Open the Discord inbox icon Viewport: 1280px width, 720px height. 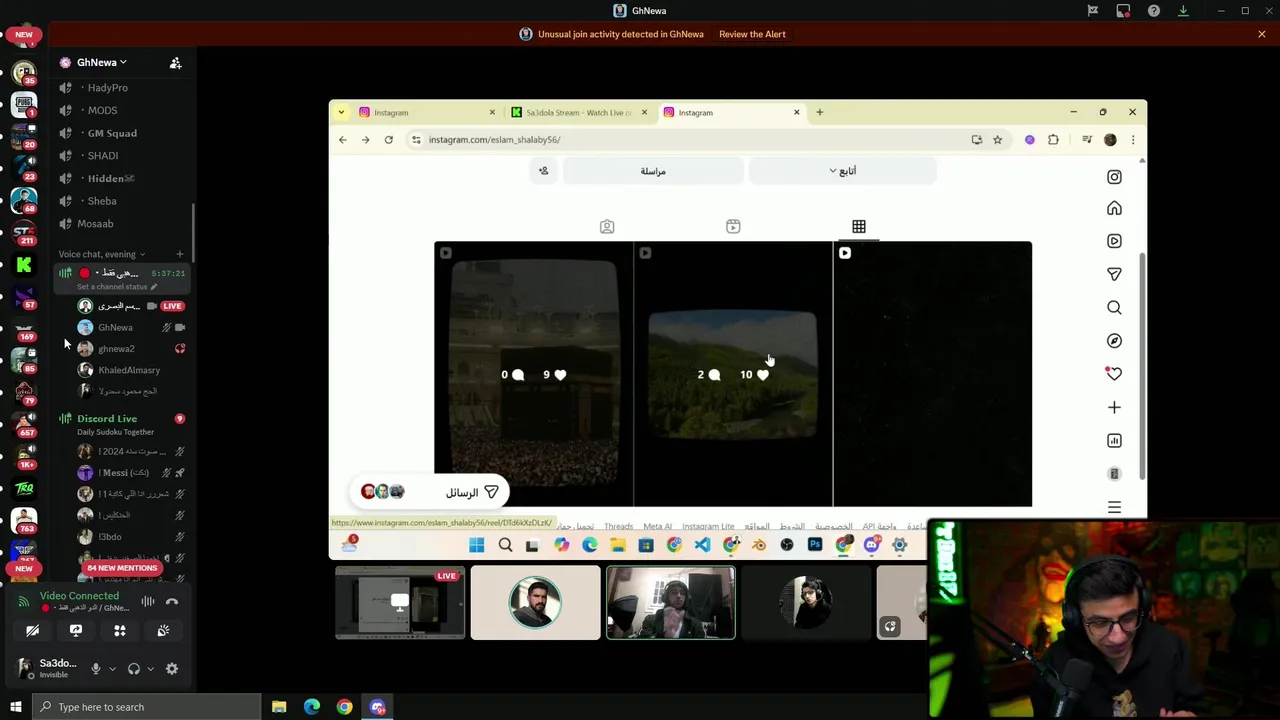coord(1123,11)
